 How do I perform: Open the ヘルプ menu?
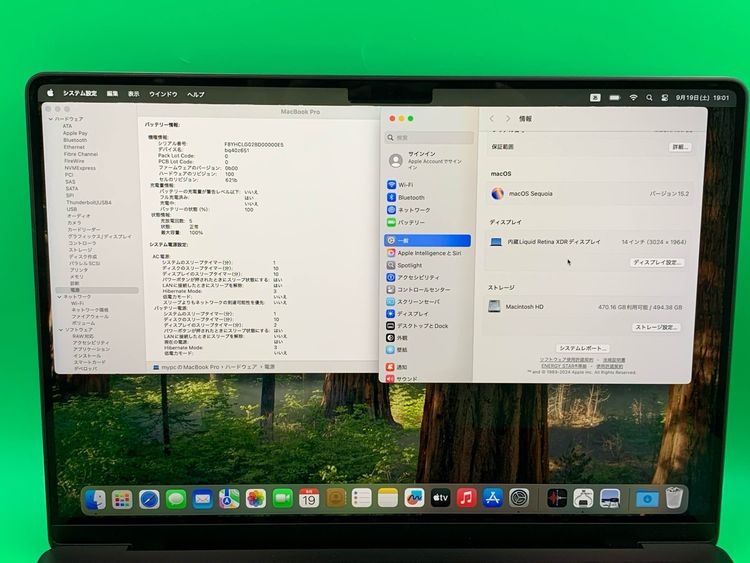(x=195, y=95)
